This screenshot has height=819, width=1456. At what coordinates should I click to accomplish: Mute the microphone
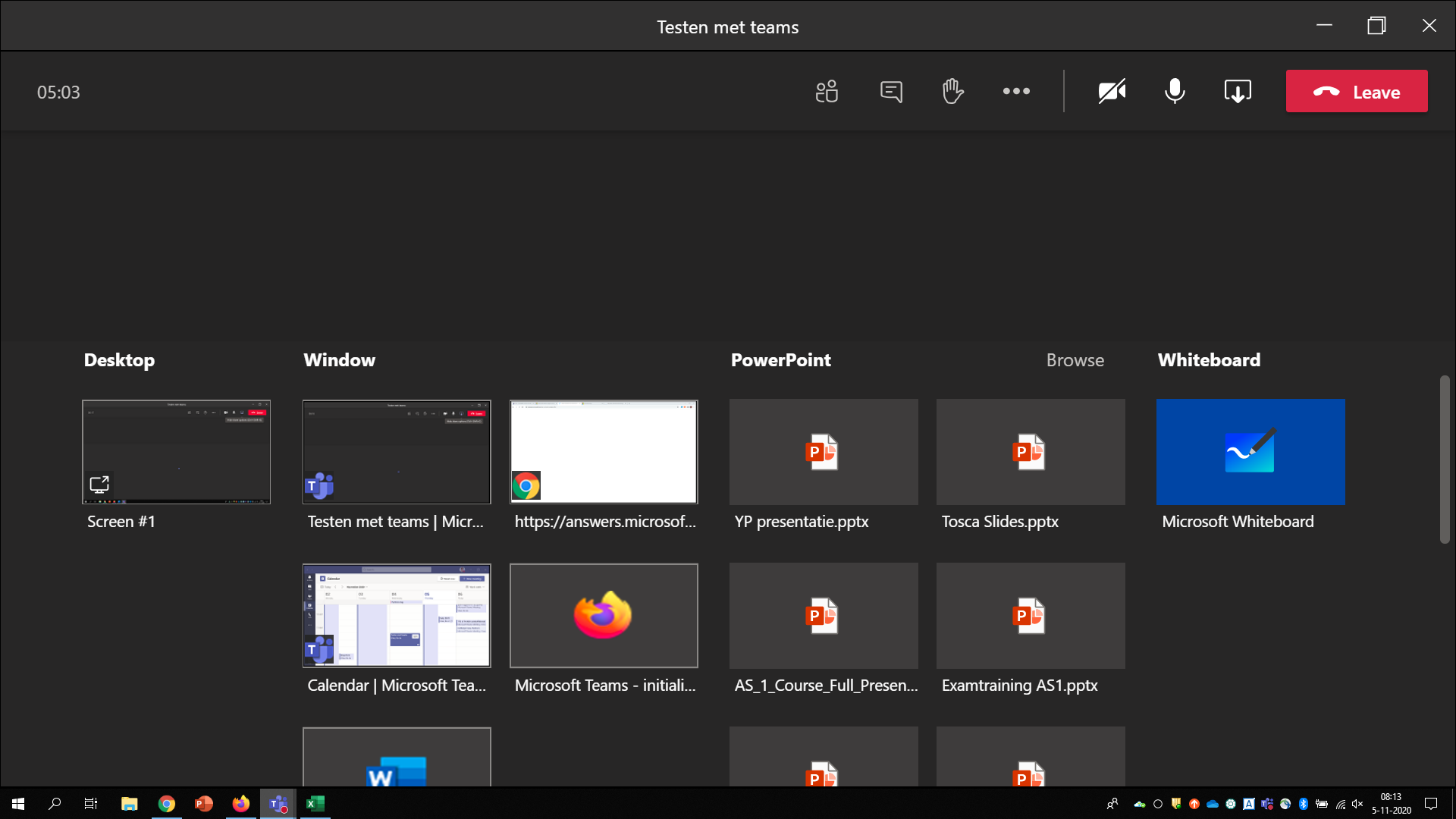[1175, 92]
